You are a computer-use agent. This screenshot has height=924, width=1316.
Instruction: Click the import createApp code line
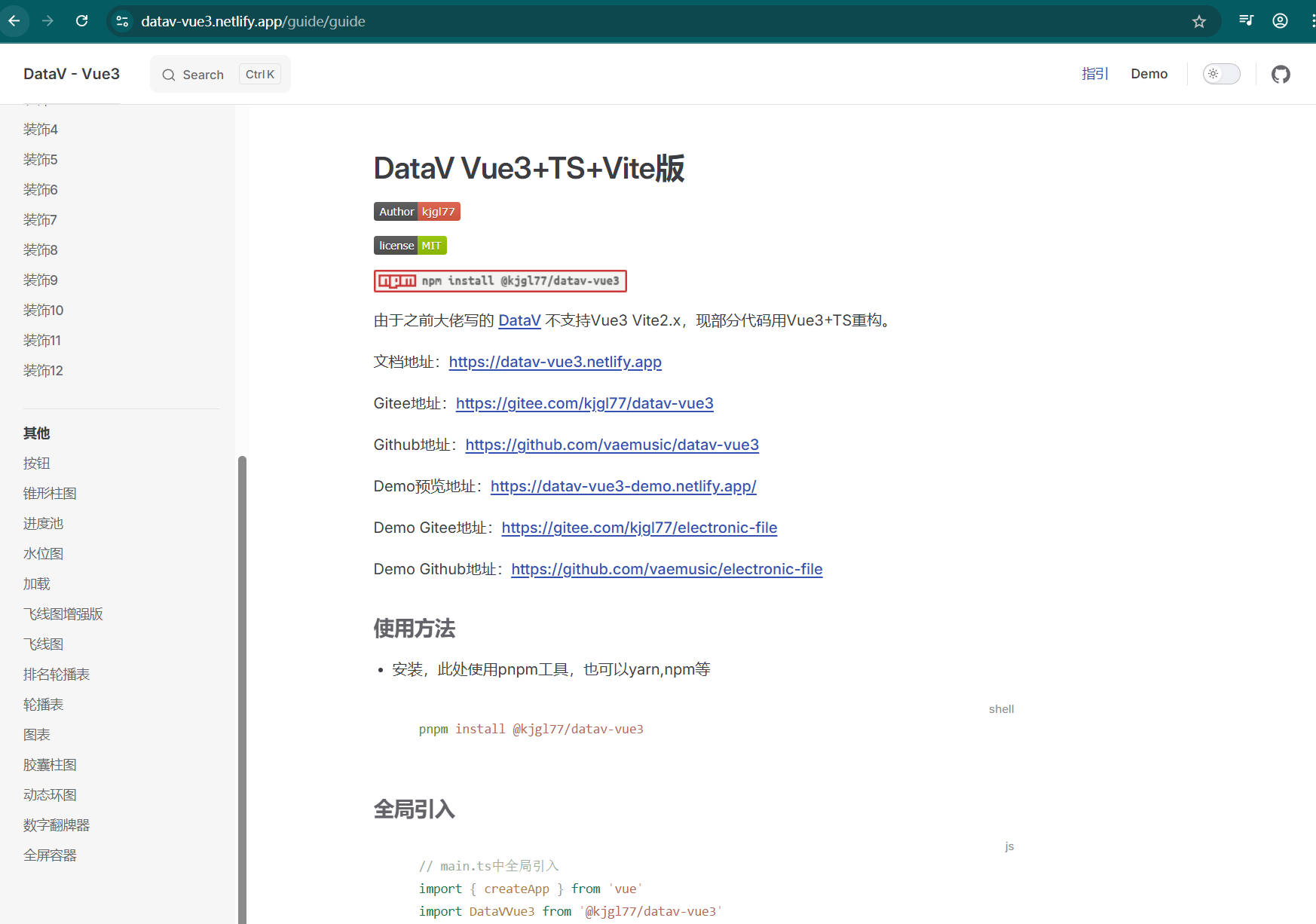(531, 889)
